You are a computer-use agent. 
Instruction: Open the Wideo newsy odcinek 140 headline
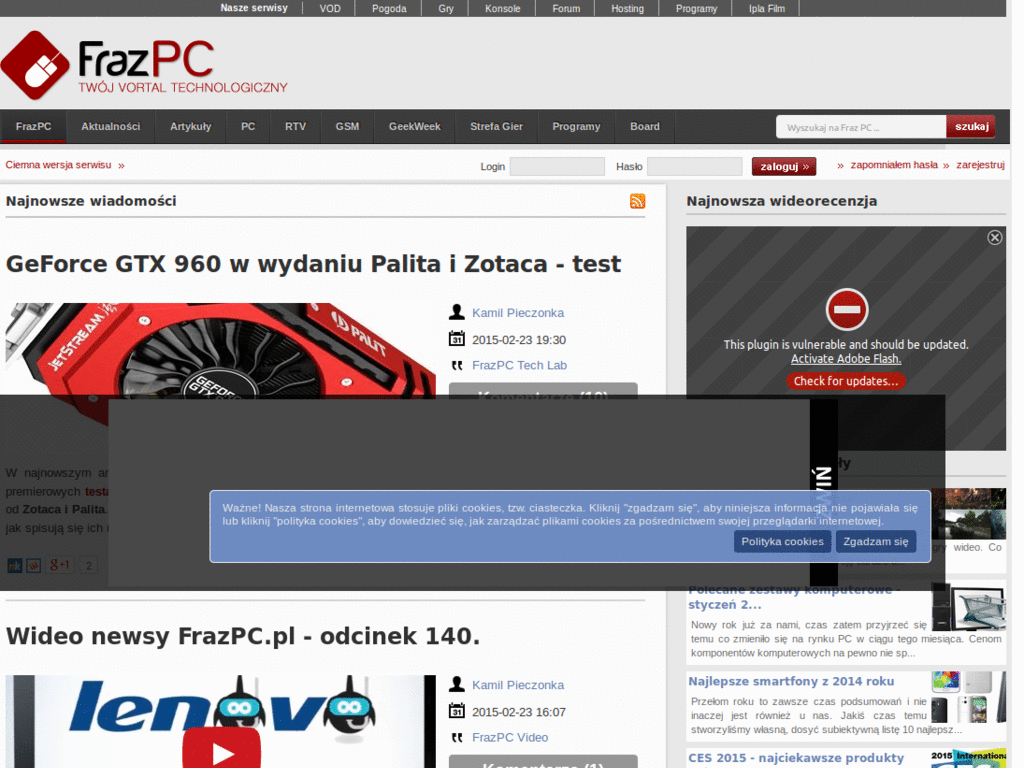[x=243, y=636]
